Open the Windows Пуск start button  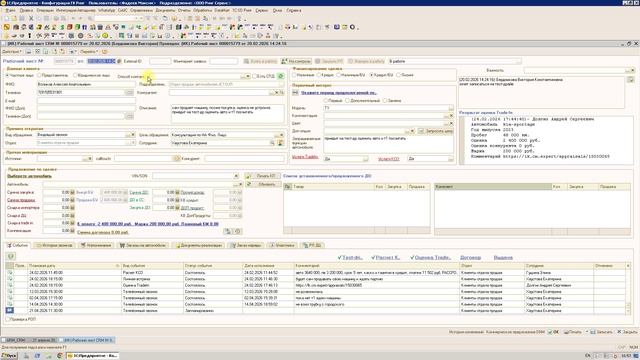9,356
